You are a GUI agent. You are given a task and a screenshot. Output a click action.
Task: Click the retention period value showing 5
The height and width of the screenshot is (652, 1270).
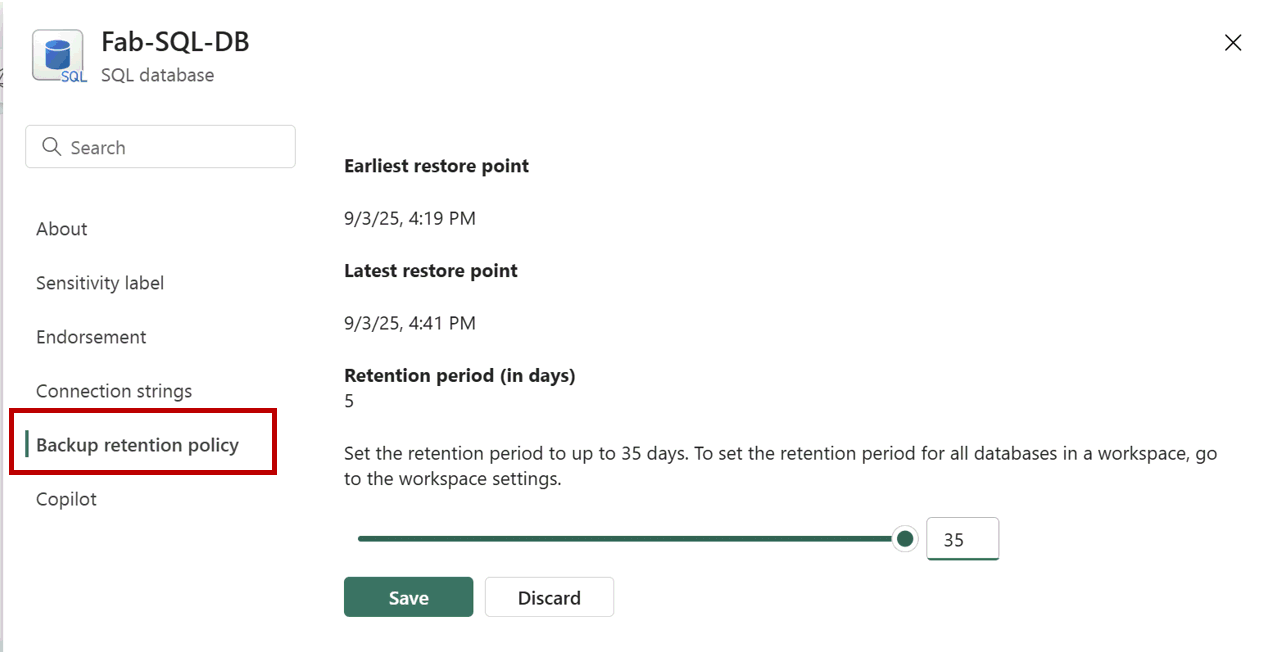[348, 401]
